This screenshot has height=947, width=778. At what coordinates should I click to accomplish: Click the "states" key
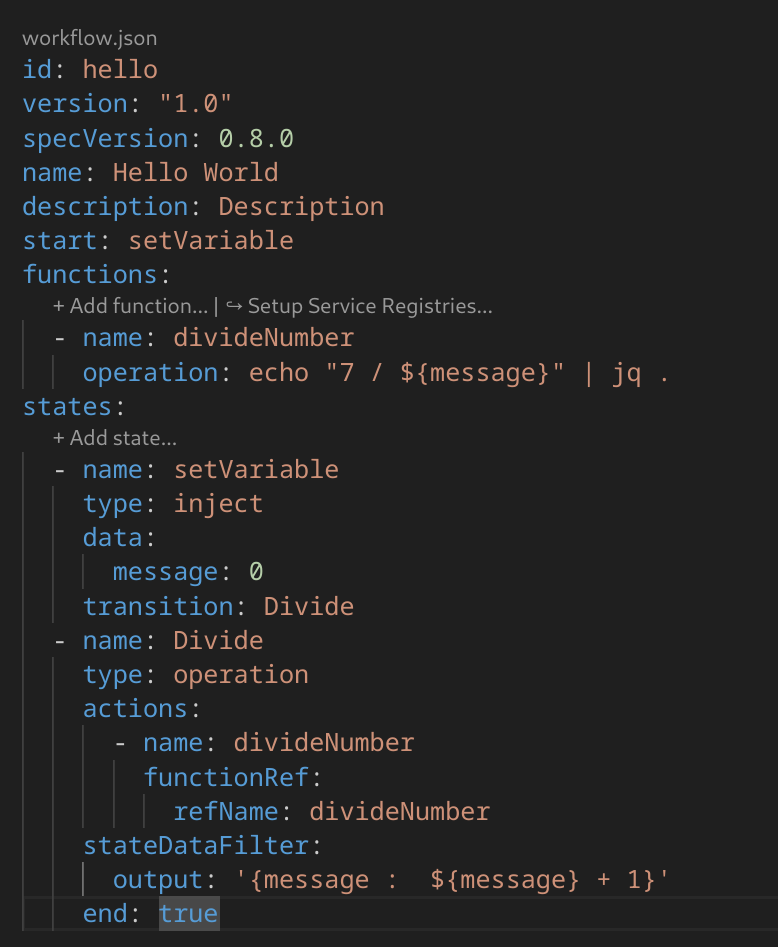(x=67, y=408)
